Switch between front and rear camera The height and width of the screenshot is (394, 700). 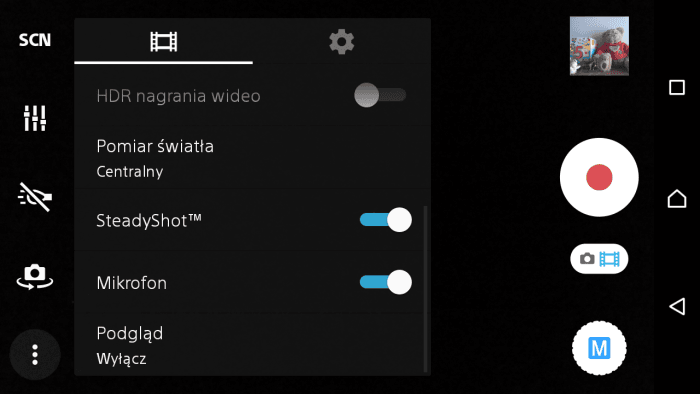pos(35,277)
